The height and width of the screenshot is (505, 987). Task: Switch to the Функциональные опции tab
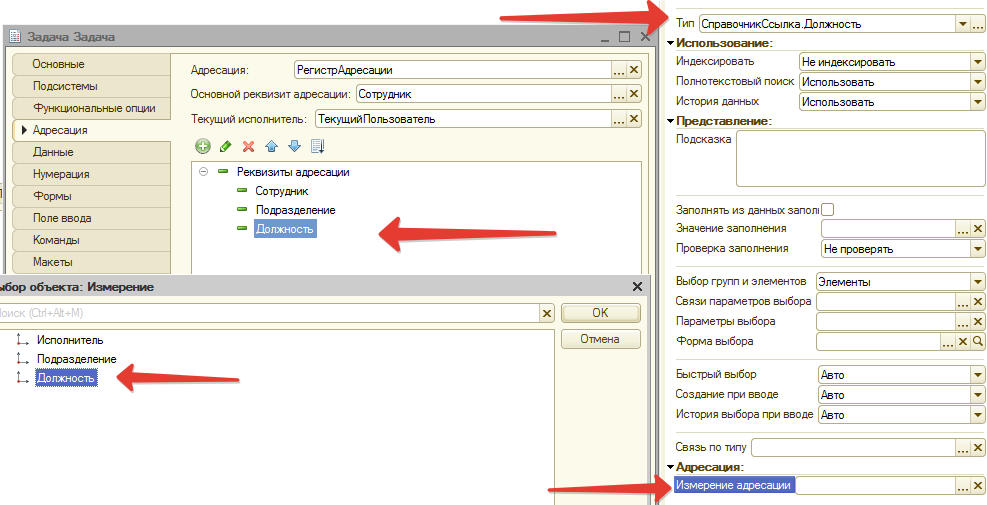click(x=91, y=108)
